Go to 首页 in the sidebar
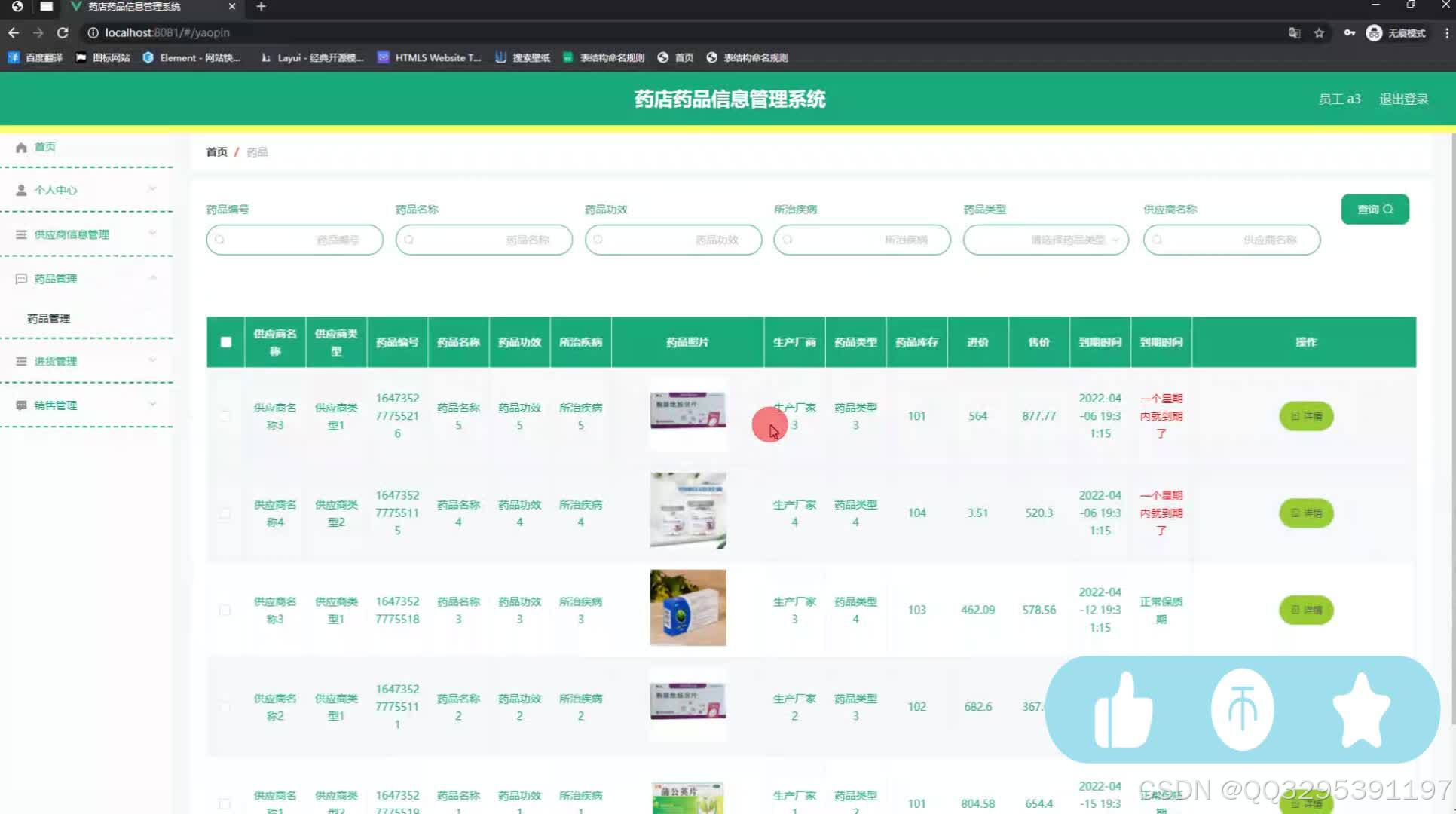This screenshot has width=1456, height=814. (x=45, y=147)
